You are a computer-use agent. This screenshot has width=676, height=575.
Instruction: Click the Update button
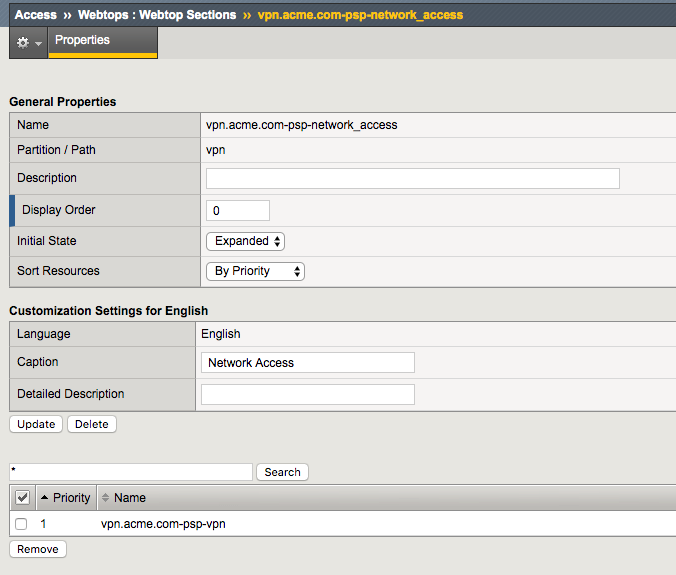coord(36,424)
